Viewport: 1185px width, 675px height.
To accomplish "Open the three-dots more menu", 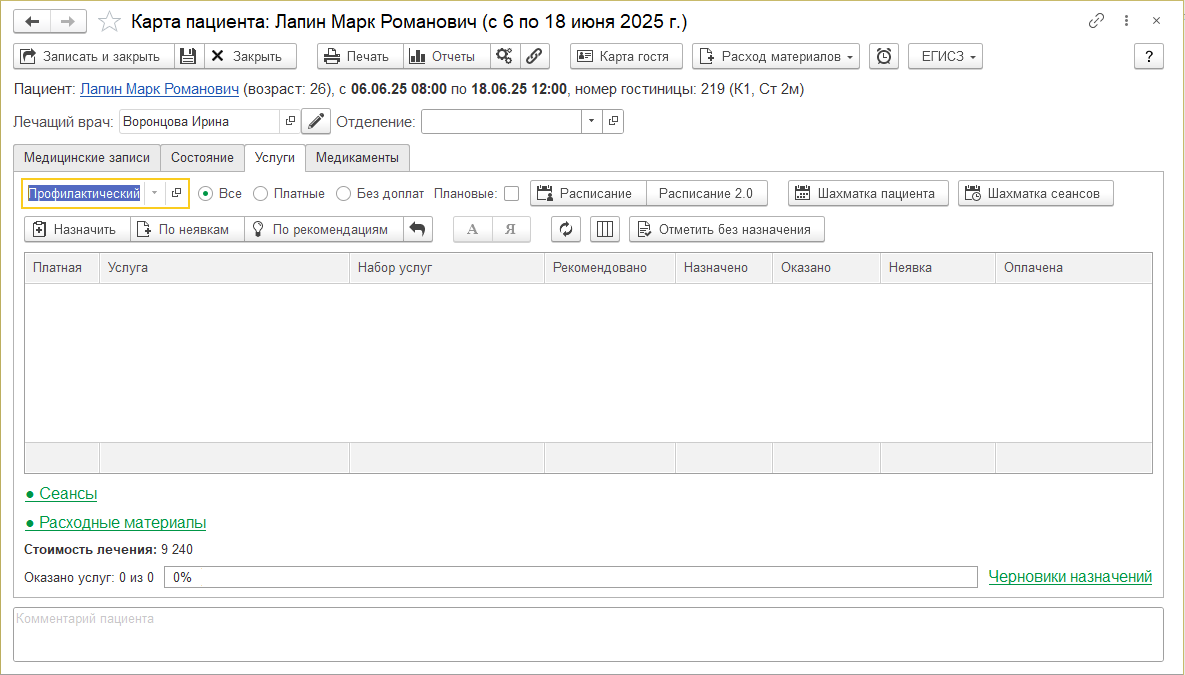I will point(1127,21).
